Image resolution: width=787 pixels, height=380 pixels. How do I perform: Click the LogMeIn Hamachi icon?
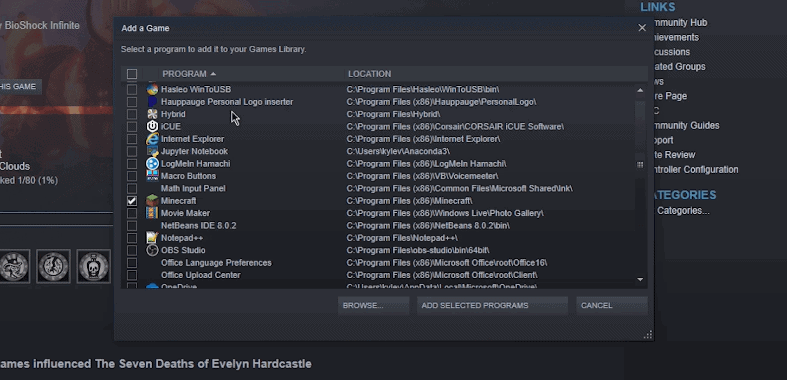[x=152, y=164]
